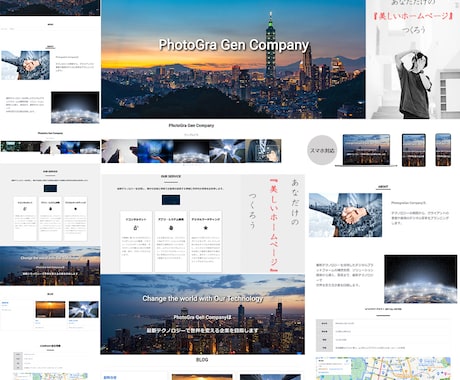Screen dimensions: 460x380
Task: Click the small navy button in the left preview
Action: point(50,188)
